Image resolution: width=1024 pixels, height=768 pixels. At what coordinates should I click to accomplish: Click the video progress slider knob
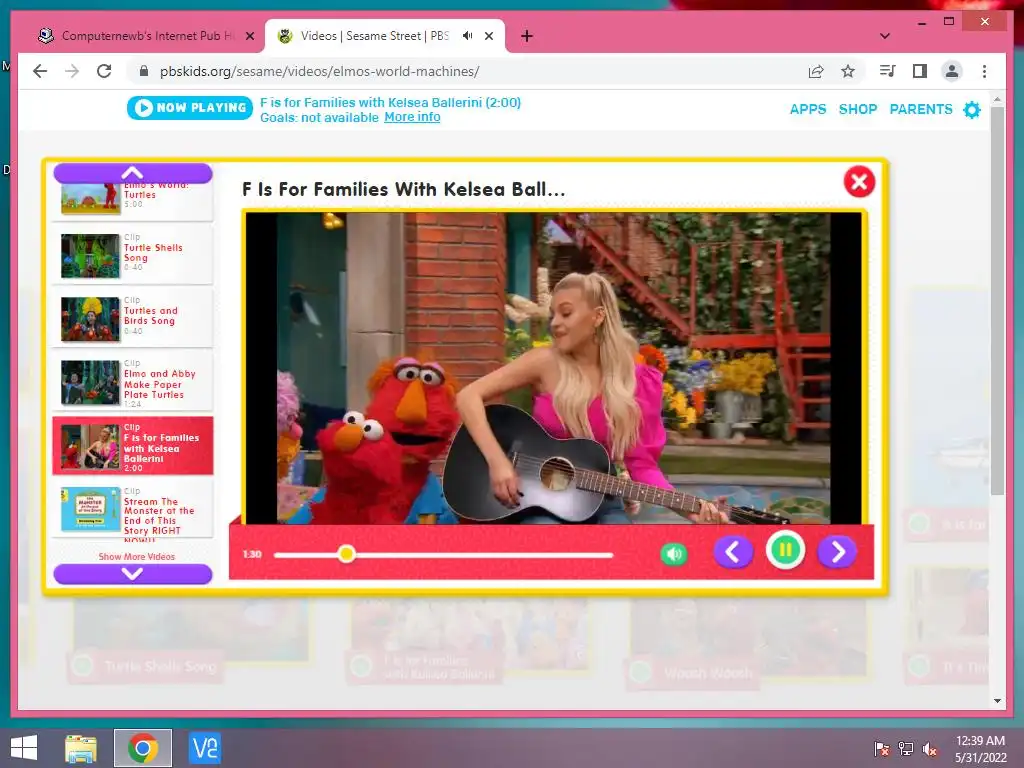[x=347, y=554]
